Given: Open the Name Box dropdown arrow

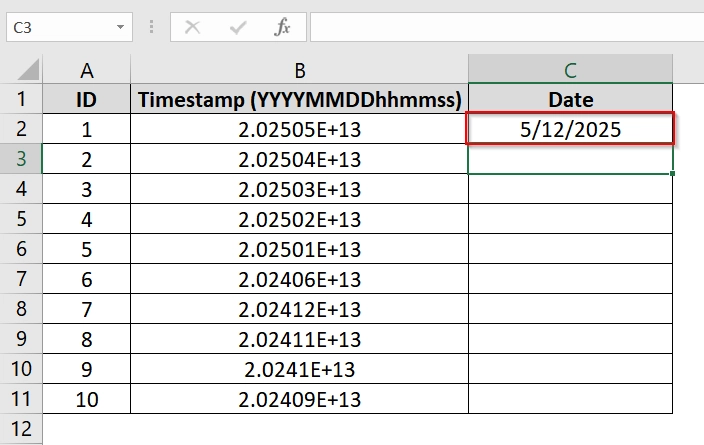Looking at the screenshot, I should pyautogui.click(x=120, y=27).
